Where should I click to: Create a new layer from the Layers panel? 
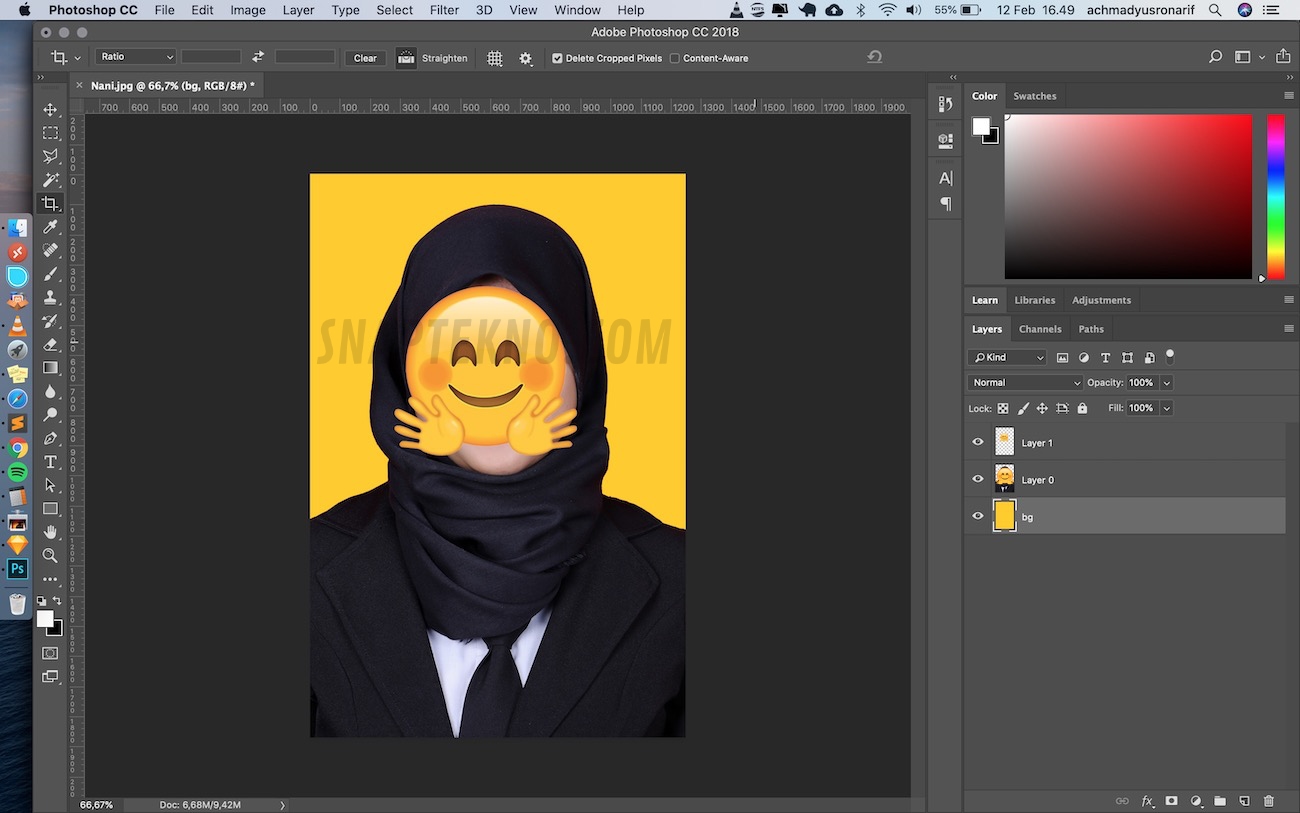(1244, 801)
